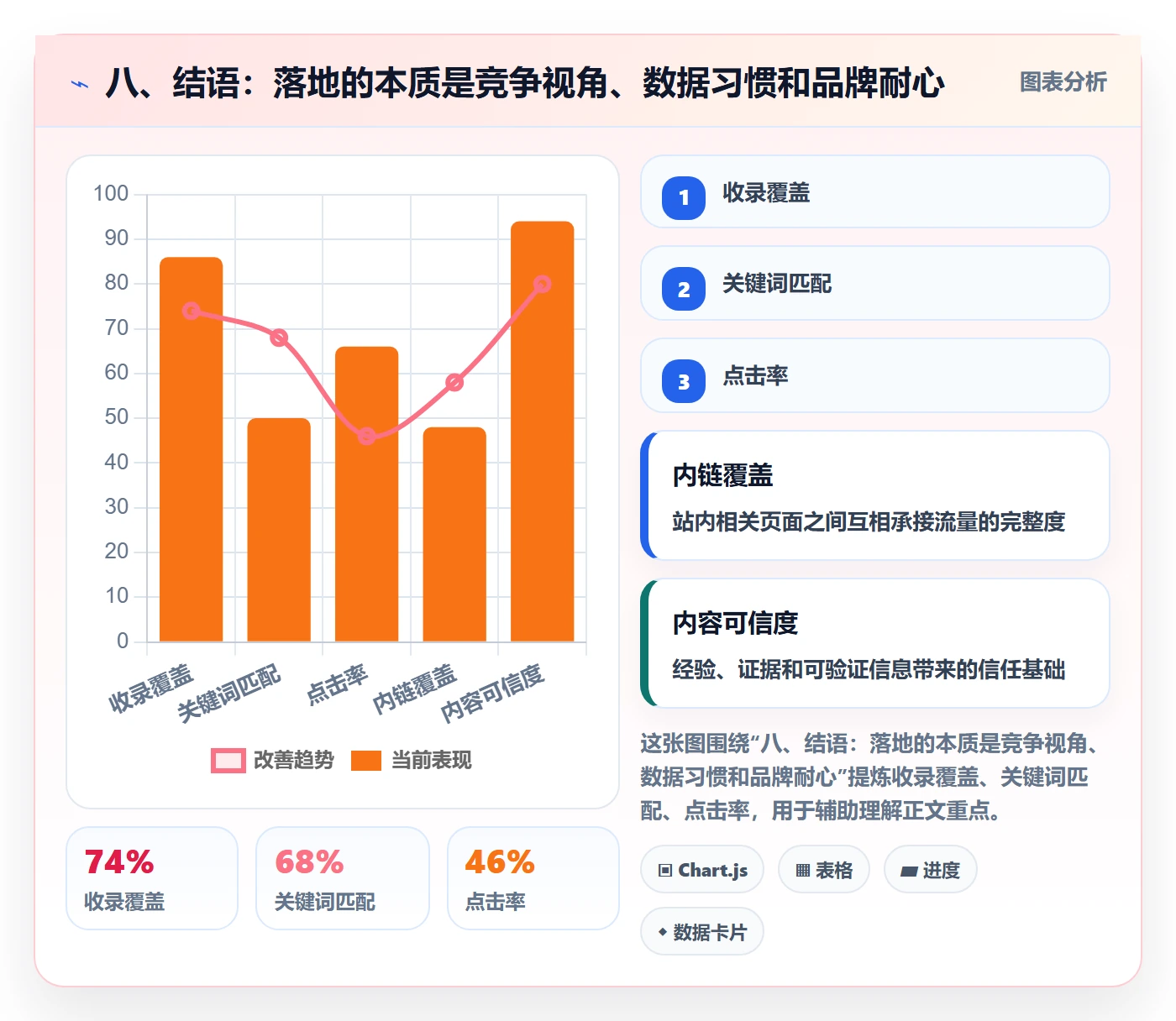Click the 68% 关键词匹配 stat card
This screenshot has height=1021, width=1176.
(x=343, y=878)
